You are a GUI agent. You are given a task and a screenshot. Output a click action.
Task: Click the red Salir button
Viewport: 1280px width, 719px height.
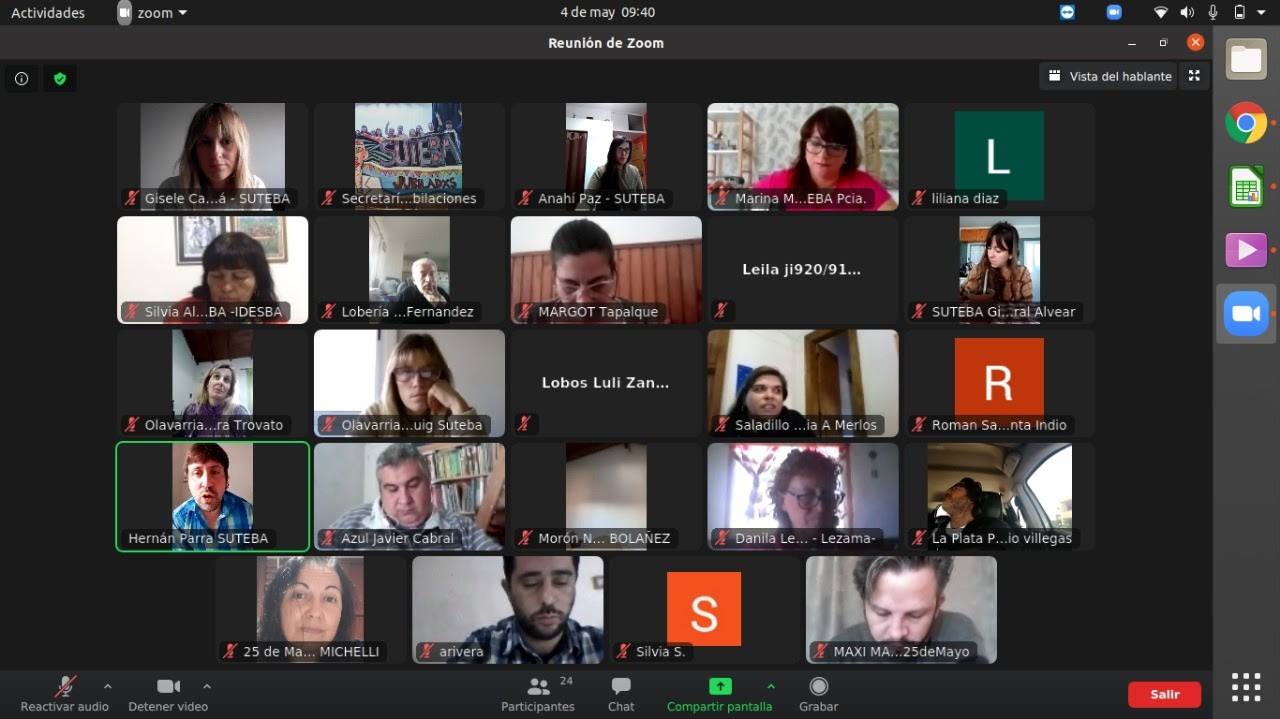coord(1164,694)
